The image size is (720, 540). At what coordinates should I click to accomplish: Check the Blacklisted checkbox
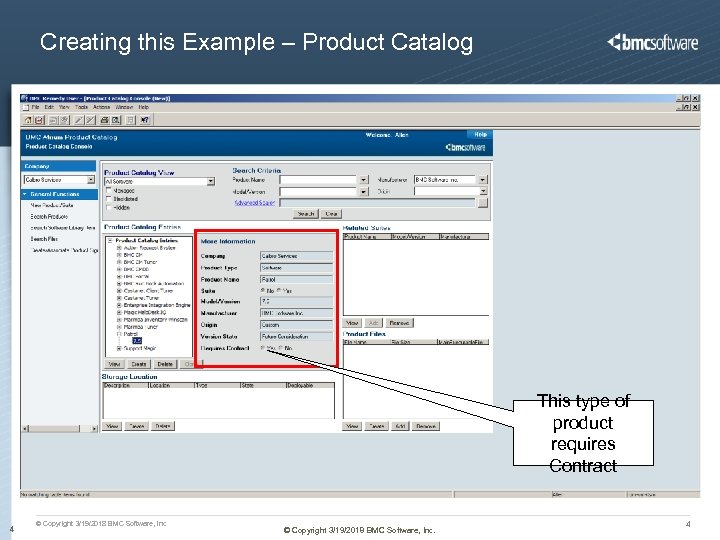109,199
